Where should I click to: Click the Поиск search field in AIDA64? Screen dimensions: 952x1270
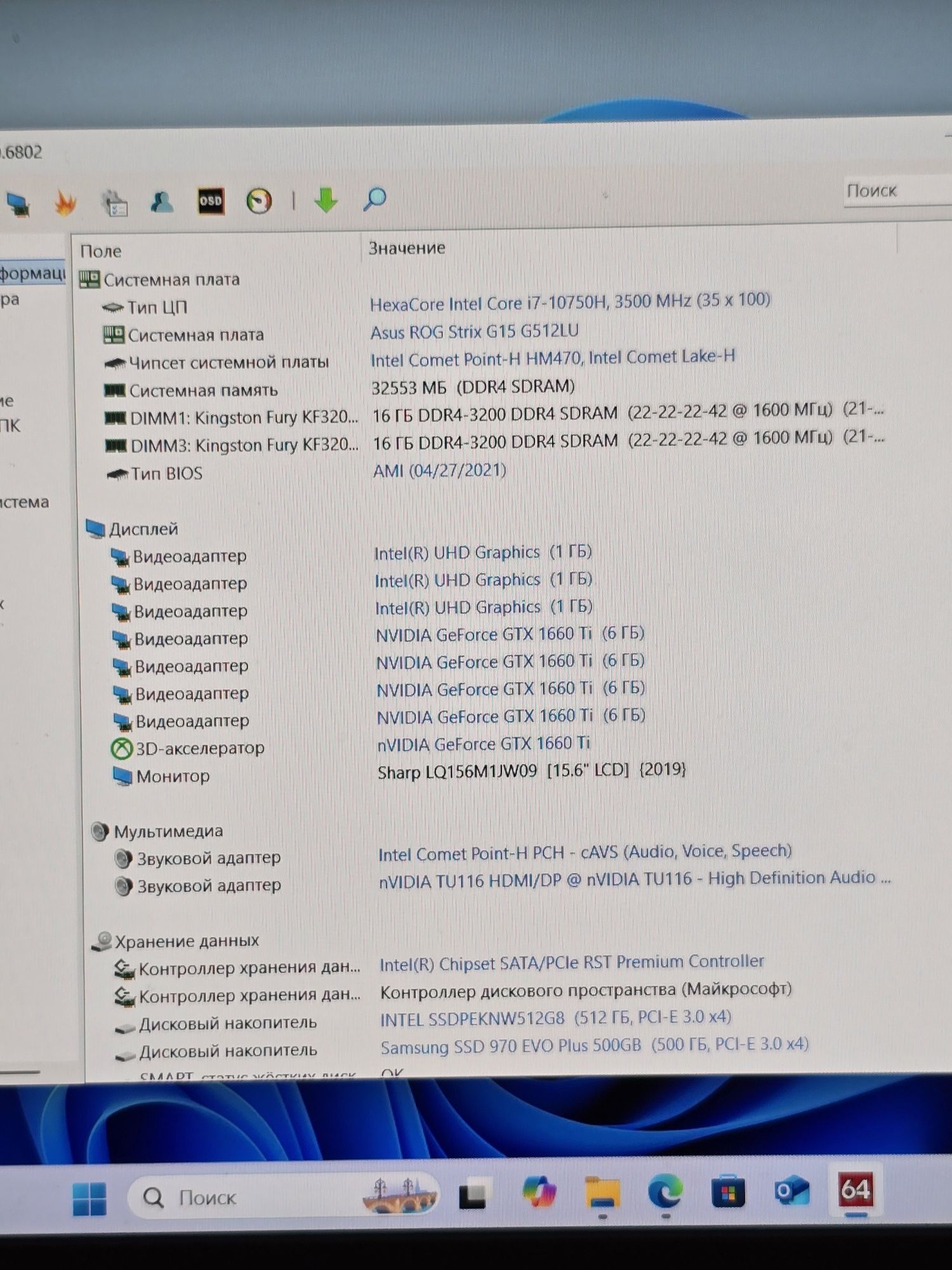coord(897,190)
